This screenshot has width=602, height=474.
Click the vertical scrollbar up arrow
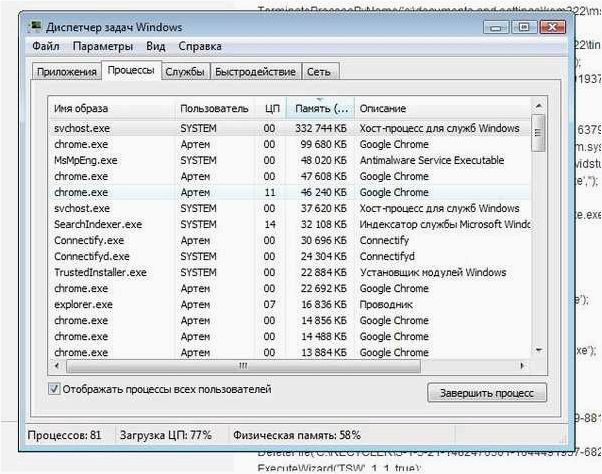(538, 106)
